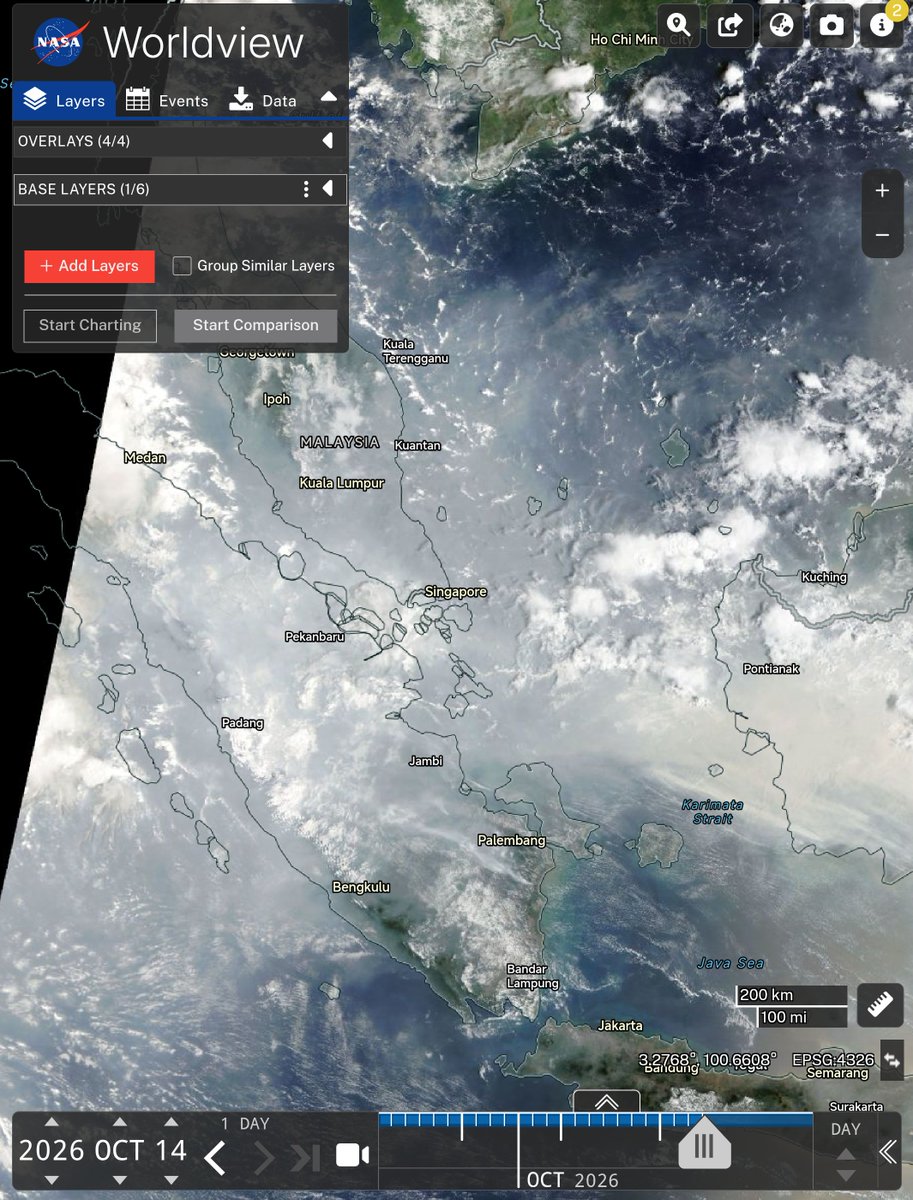Decrease the timeline zoom level from DAY
Screen dimensions: 913x1200
[x=846, y=1176]
